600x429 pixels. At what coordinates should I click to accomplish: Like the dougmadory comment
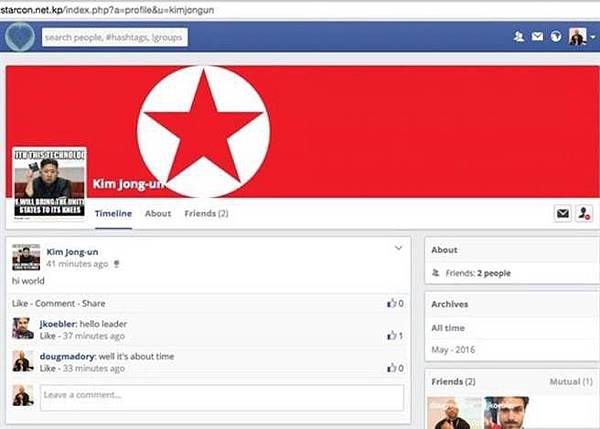(x=48, y=369)
